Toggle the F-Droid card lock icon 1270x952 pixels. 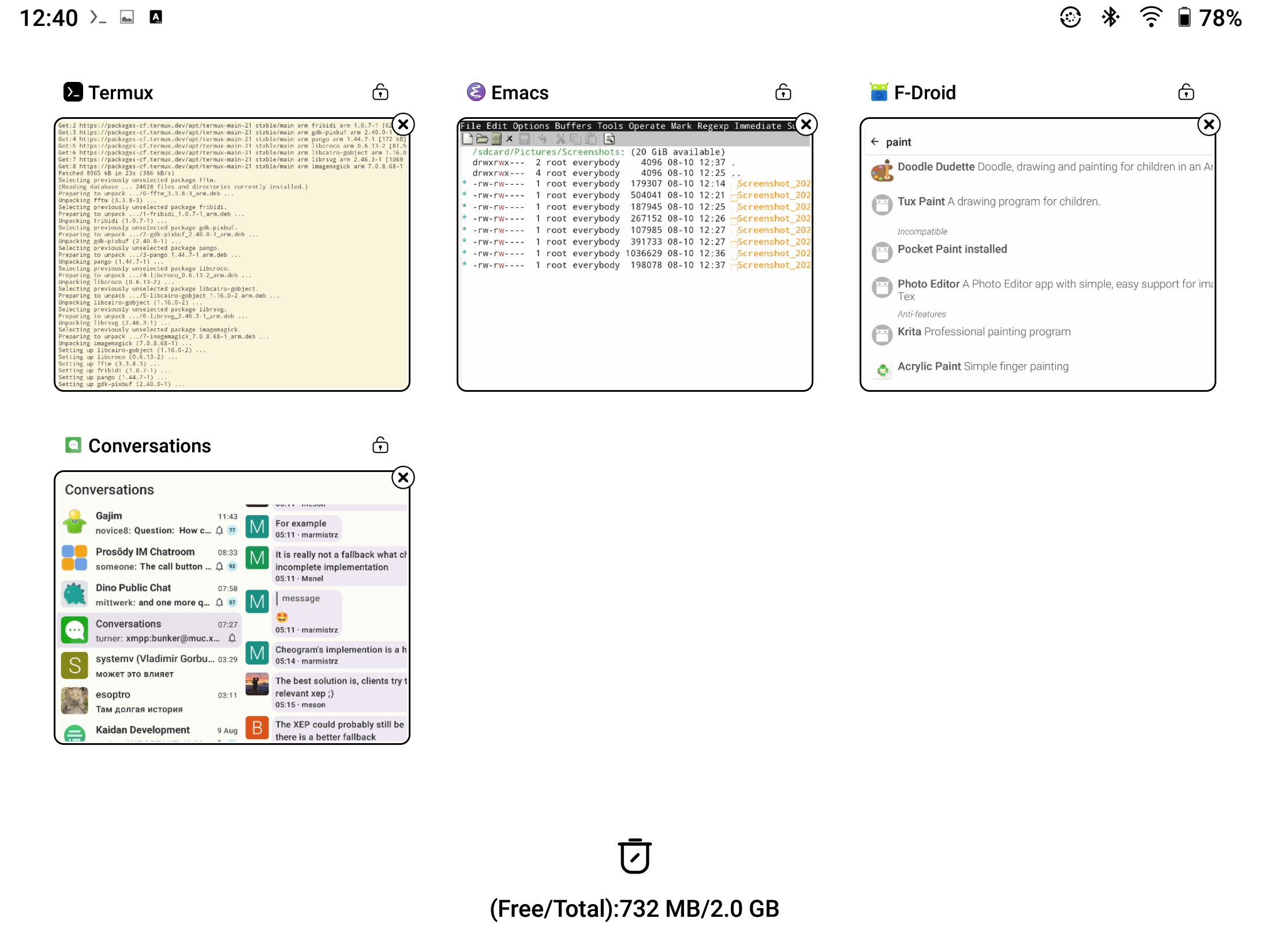(x=1186, y=92)
